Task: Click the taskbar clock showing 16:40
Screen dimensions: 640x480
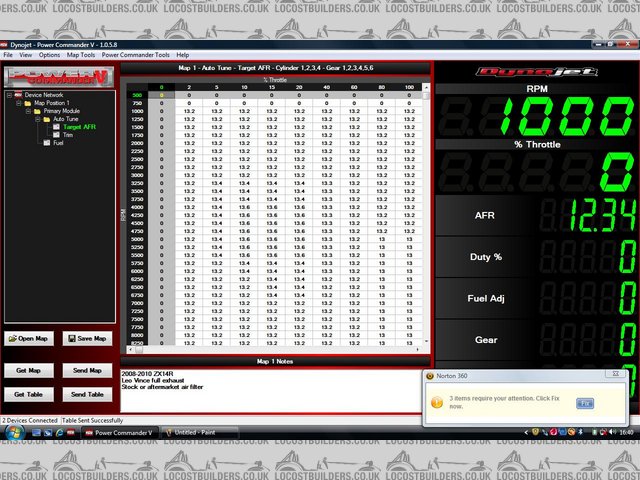Action: (627, 432)
